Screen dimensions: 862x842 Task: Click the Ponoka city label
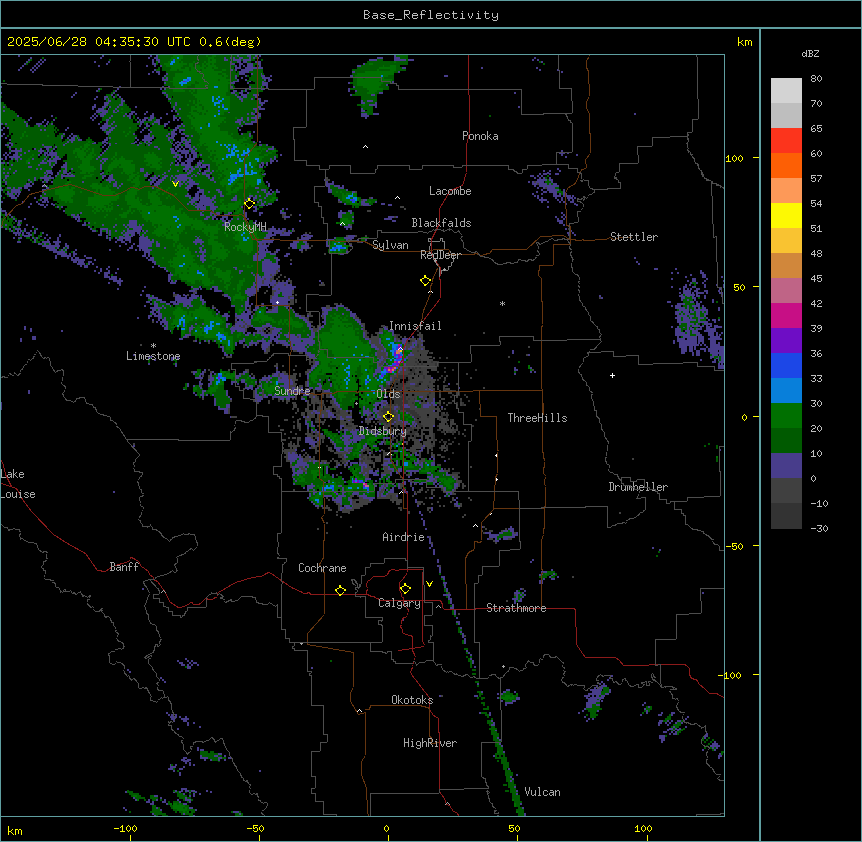(480, 136)
